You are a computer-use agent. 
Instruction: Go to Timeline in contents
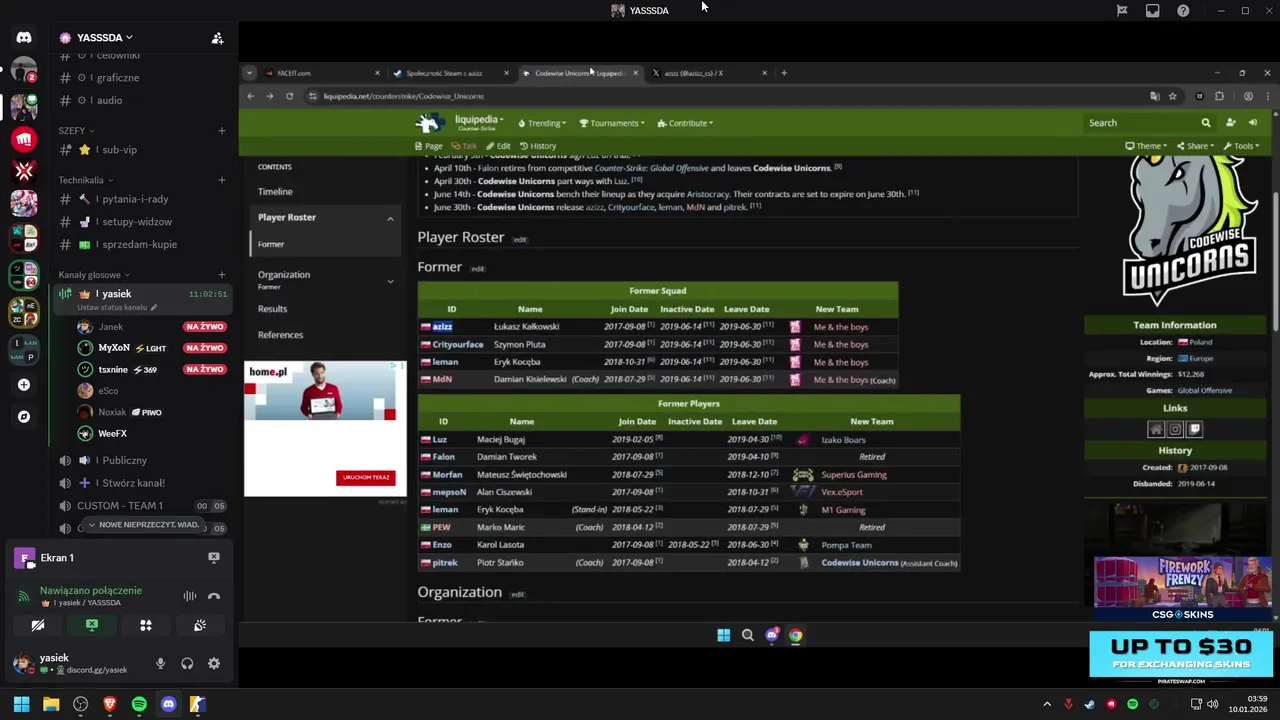275,192
